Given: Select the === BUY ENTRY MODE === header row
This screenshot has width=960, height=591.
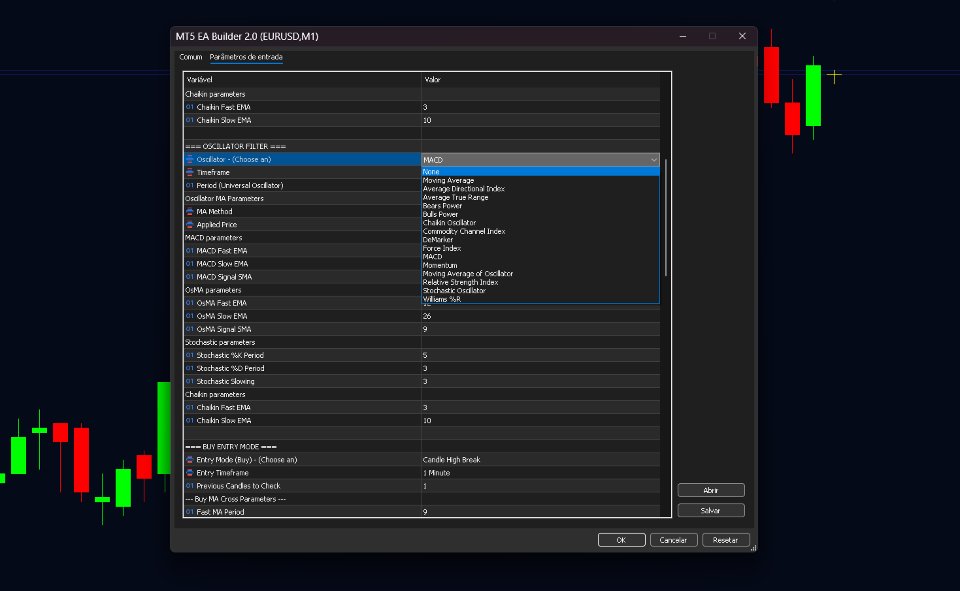Looking at the screenshot, I should click(x=422, y=447).
